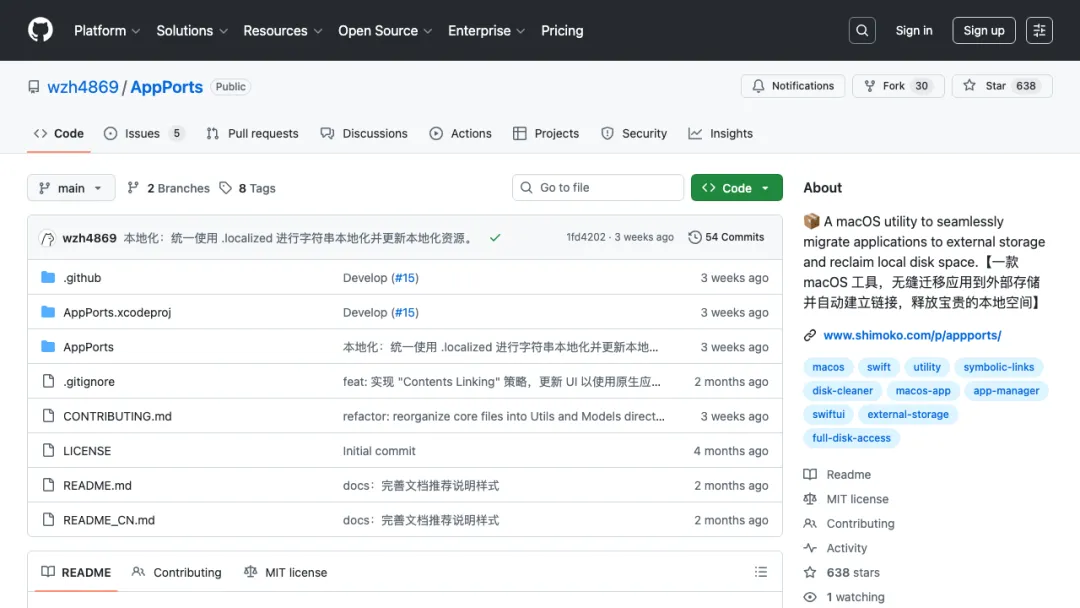Click the Sign in link
The height and width of the screenshot is (608, 1080).
coord(913,30)
